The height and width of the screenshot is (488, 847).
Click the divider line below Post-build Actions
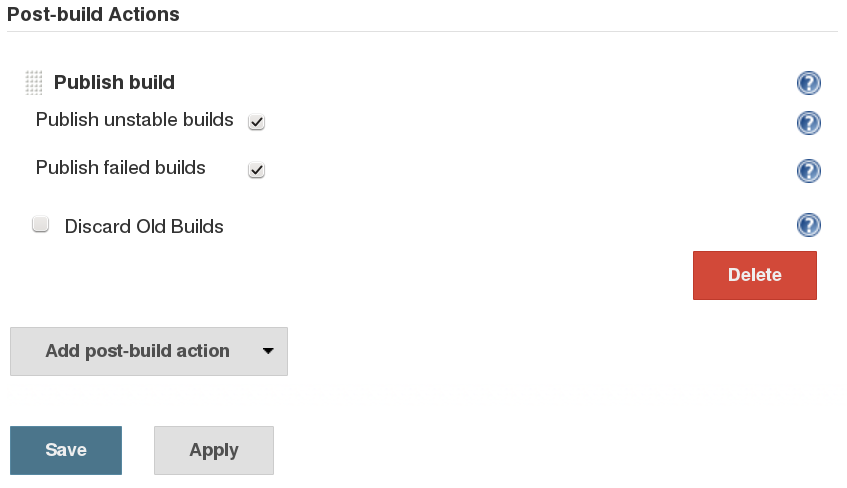(x=422, y=31)
